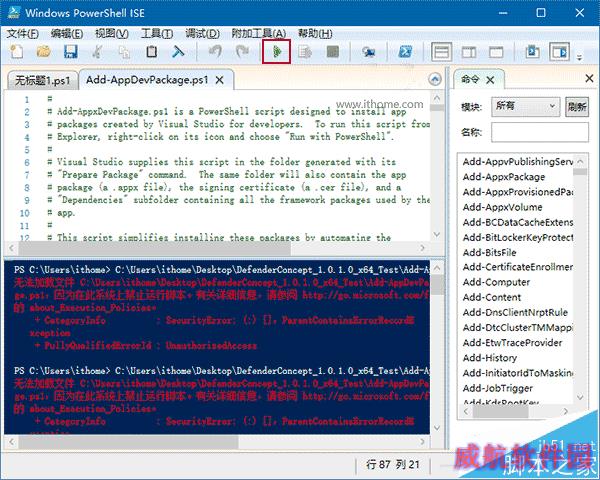
Task: Expand the 模块 dropdown showing 所有
Action: (525, 106)
